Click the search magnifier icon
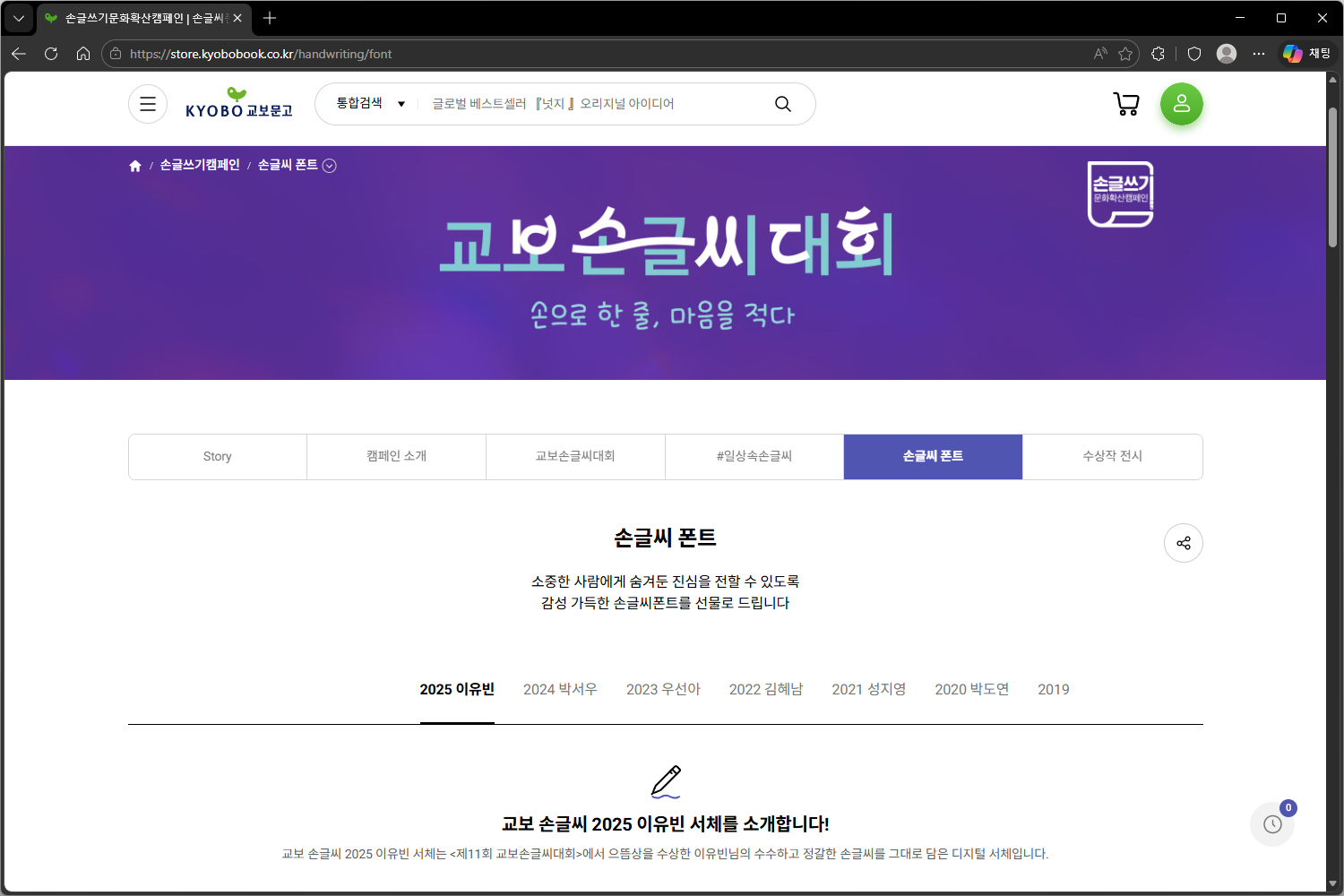This screenshot has width=1344, height=896. coord(783,104)
